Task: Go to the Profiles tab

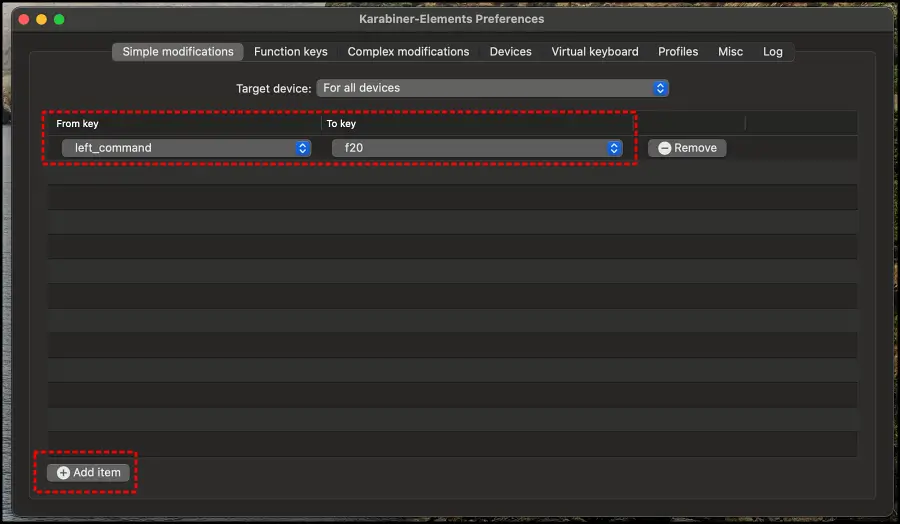Action: point(678,52)
